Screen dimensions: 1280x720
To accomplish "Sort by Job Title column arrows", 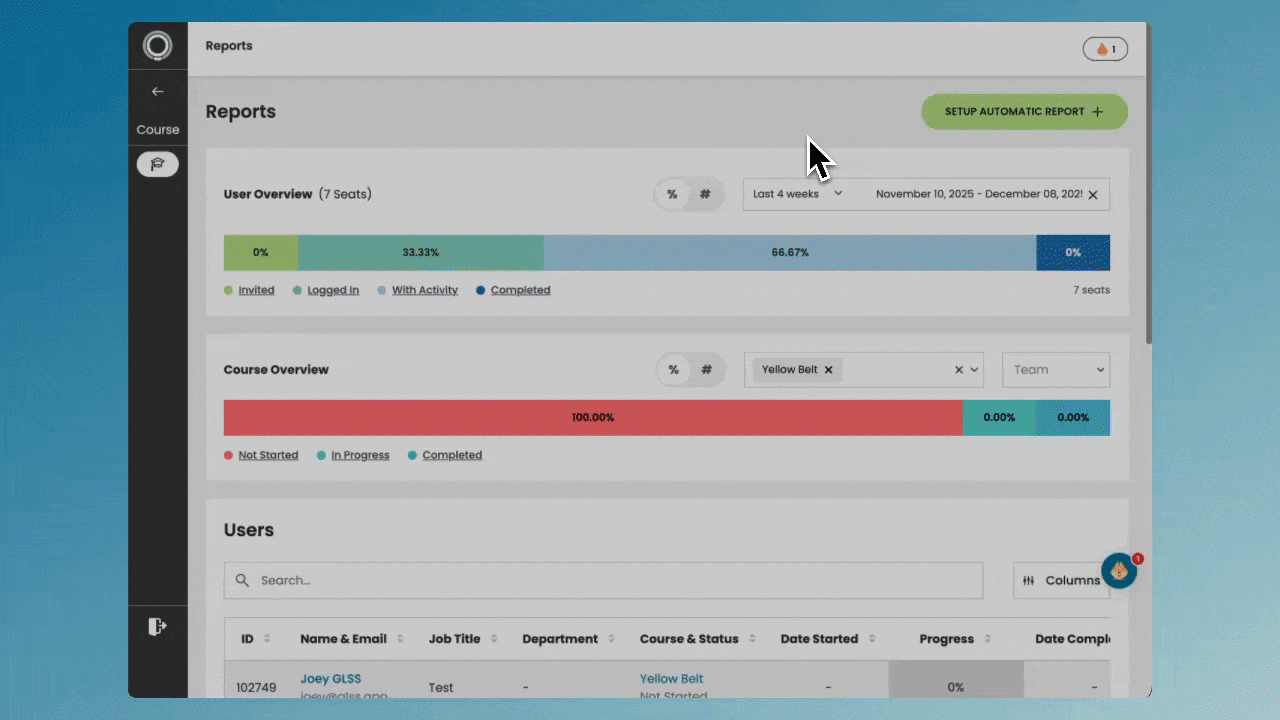I will click(494, 639).
